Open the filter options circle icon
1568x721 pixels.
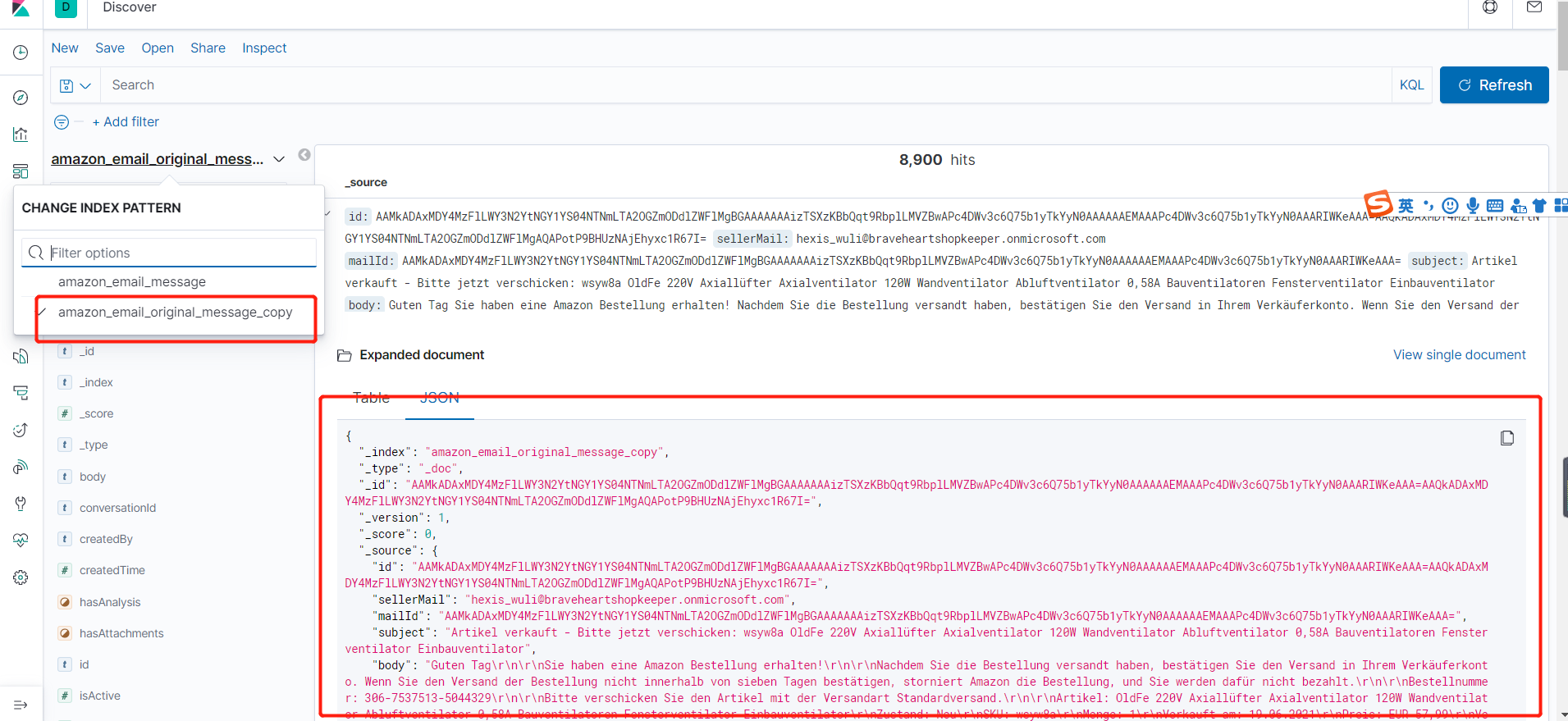[62, 122]
